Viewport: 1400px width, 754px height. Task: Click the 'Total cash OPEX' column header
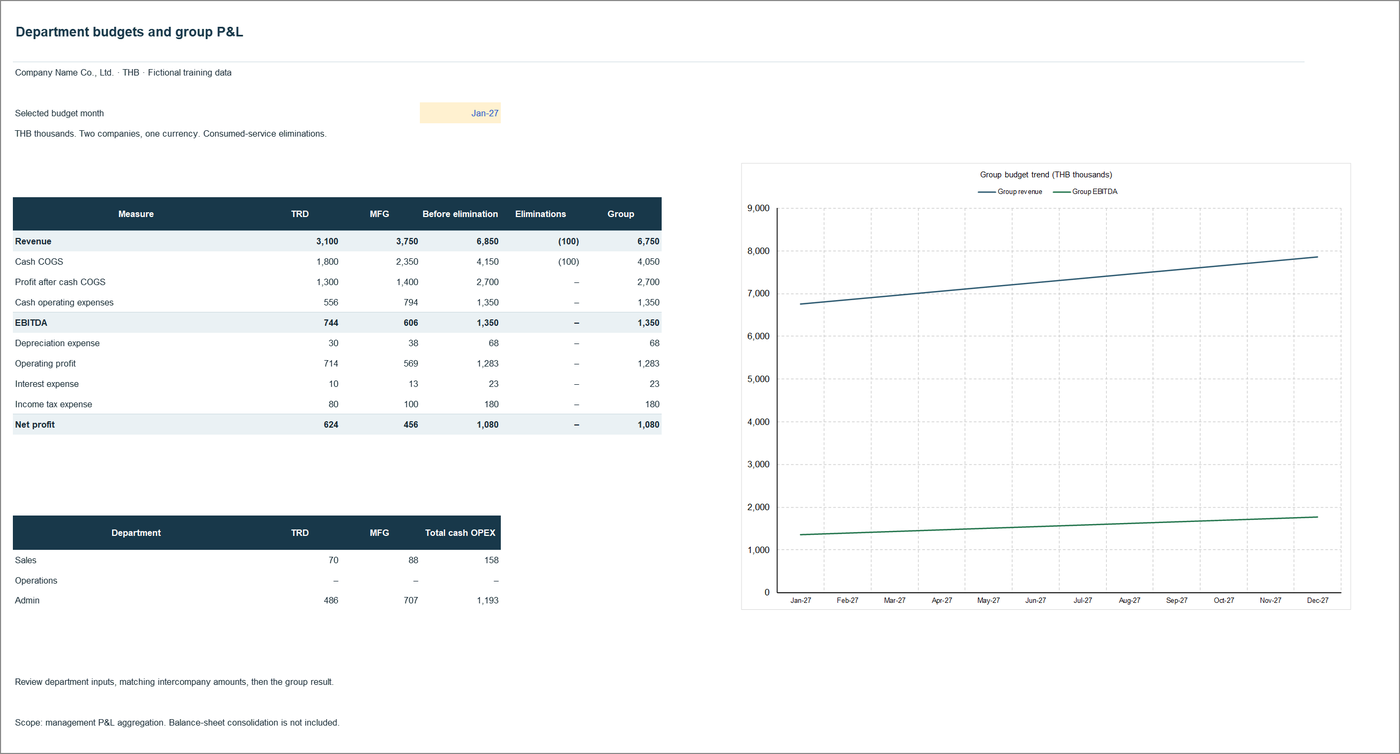pyautogui.click(x=460, y=533)
